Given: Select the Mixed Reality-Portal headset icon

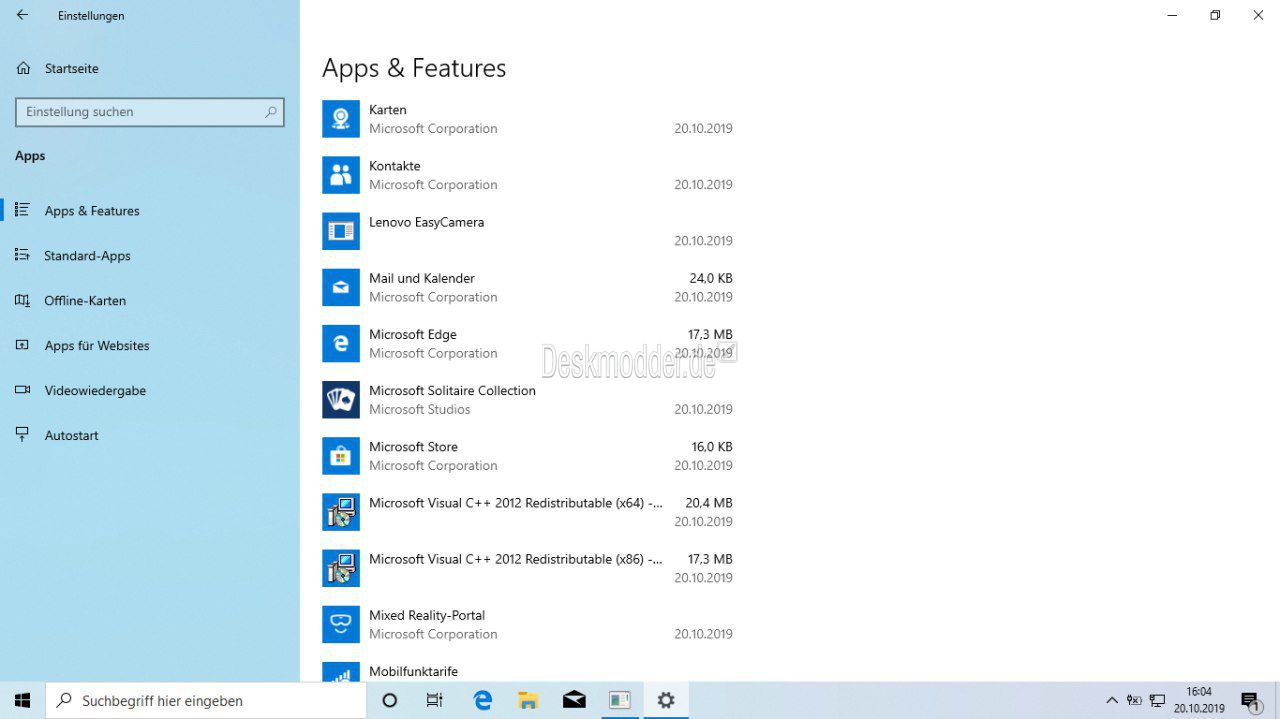Looking at the screenshot, I should click(341, 624).
